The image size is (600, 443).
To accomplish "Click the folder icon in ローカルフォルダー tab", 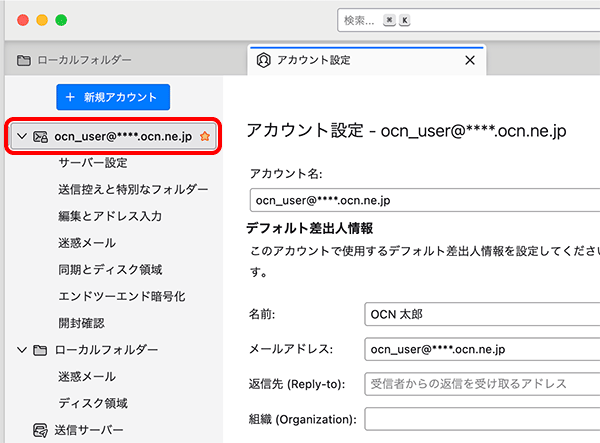I will pos(22,61).
